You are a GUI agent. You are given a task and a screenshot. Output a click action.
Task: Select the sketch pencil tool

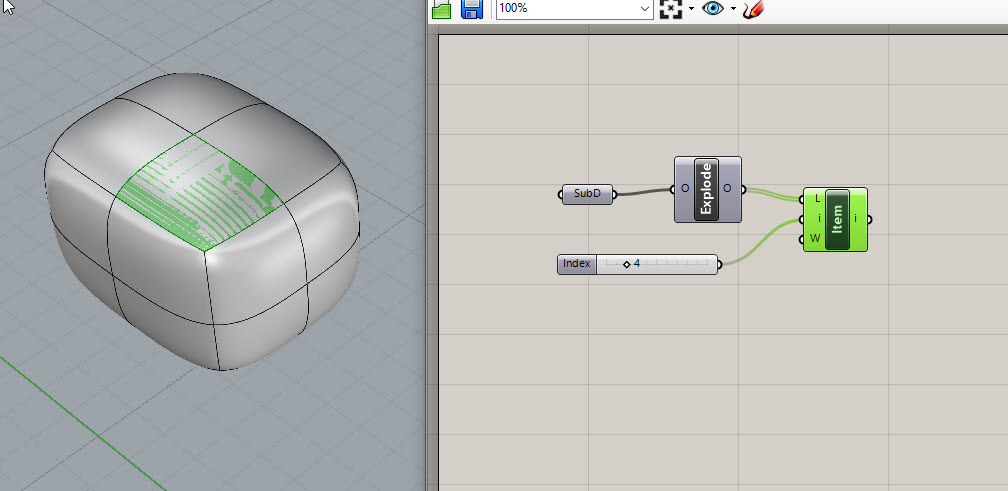pos(753,9)
